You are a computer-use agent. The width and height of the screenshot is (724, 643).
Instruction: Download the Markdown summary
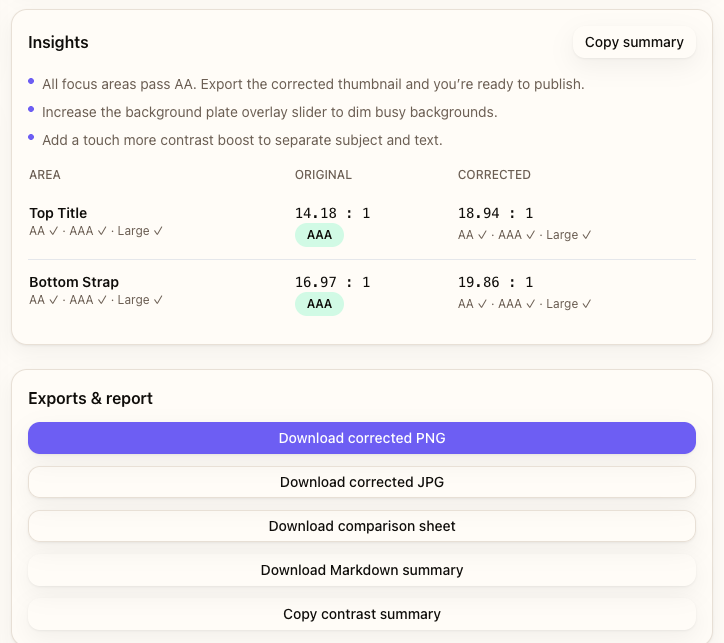pyautogui.click(x=362, y=570)
